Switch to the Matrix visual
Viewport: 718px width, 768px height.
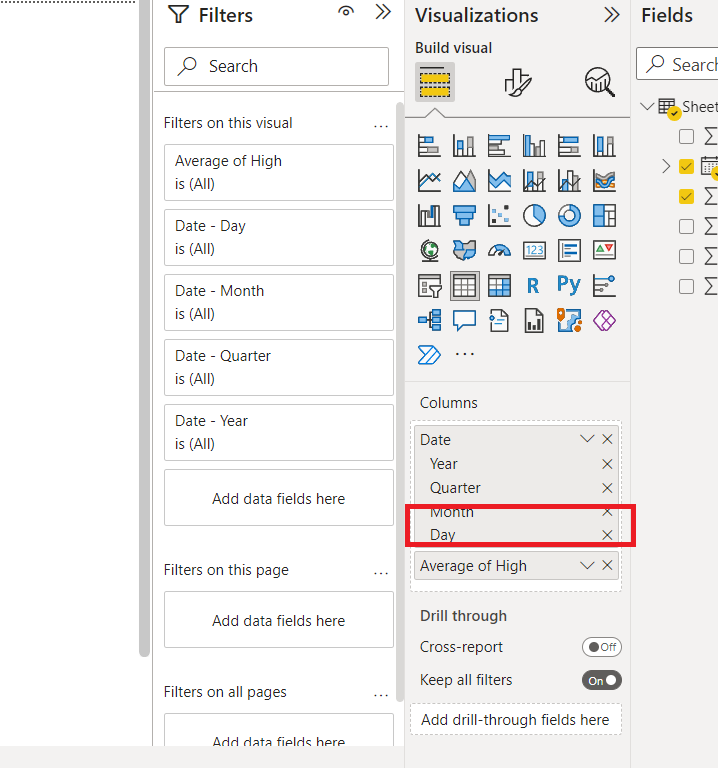coord(499,286)
